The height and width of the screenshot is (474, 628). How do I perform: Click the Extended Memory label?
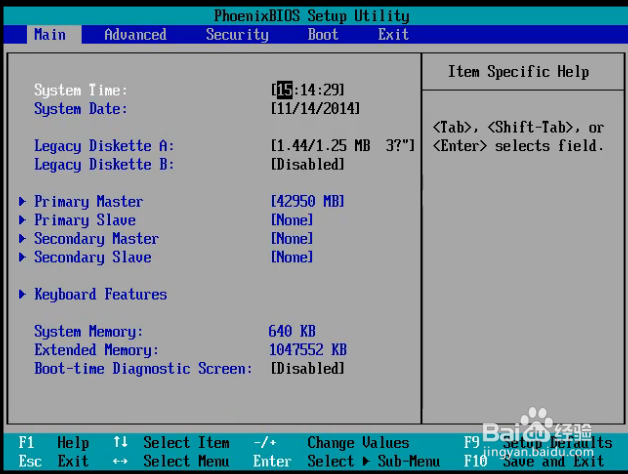[x=97, y=350]
